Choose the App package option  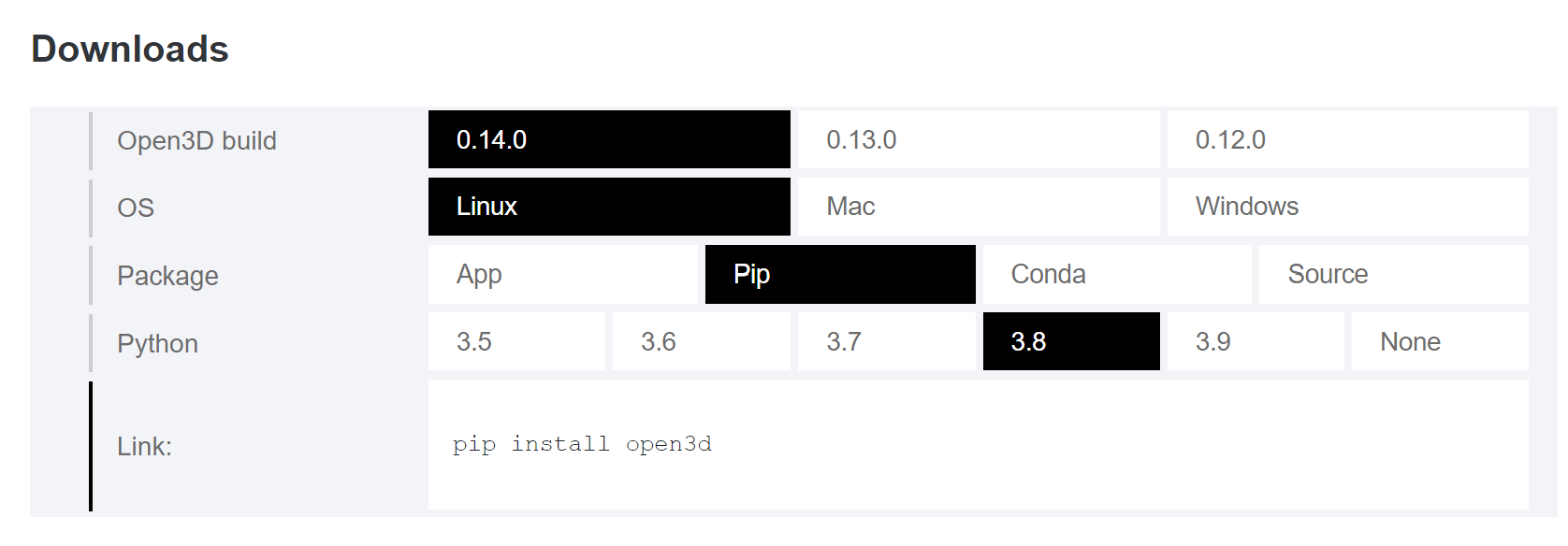click(x=562, y=274)
